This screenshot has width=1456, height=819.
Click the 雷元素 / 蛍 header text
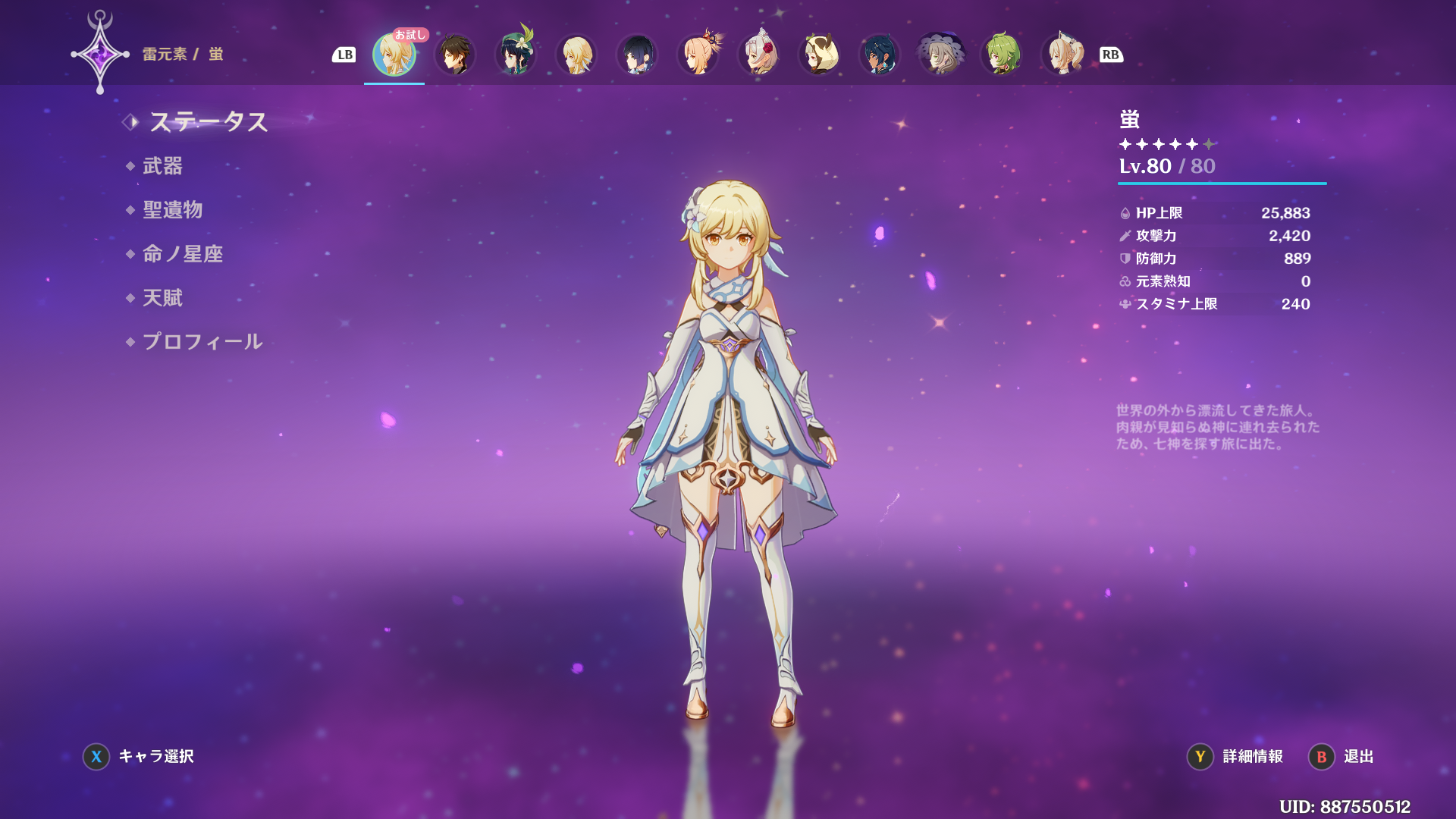pyautogui.click(x=183, y=55)
